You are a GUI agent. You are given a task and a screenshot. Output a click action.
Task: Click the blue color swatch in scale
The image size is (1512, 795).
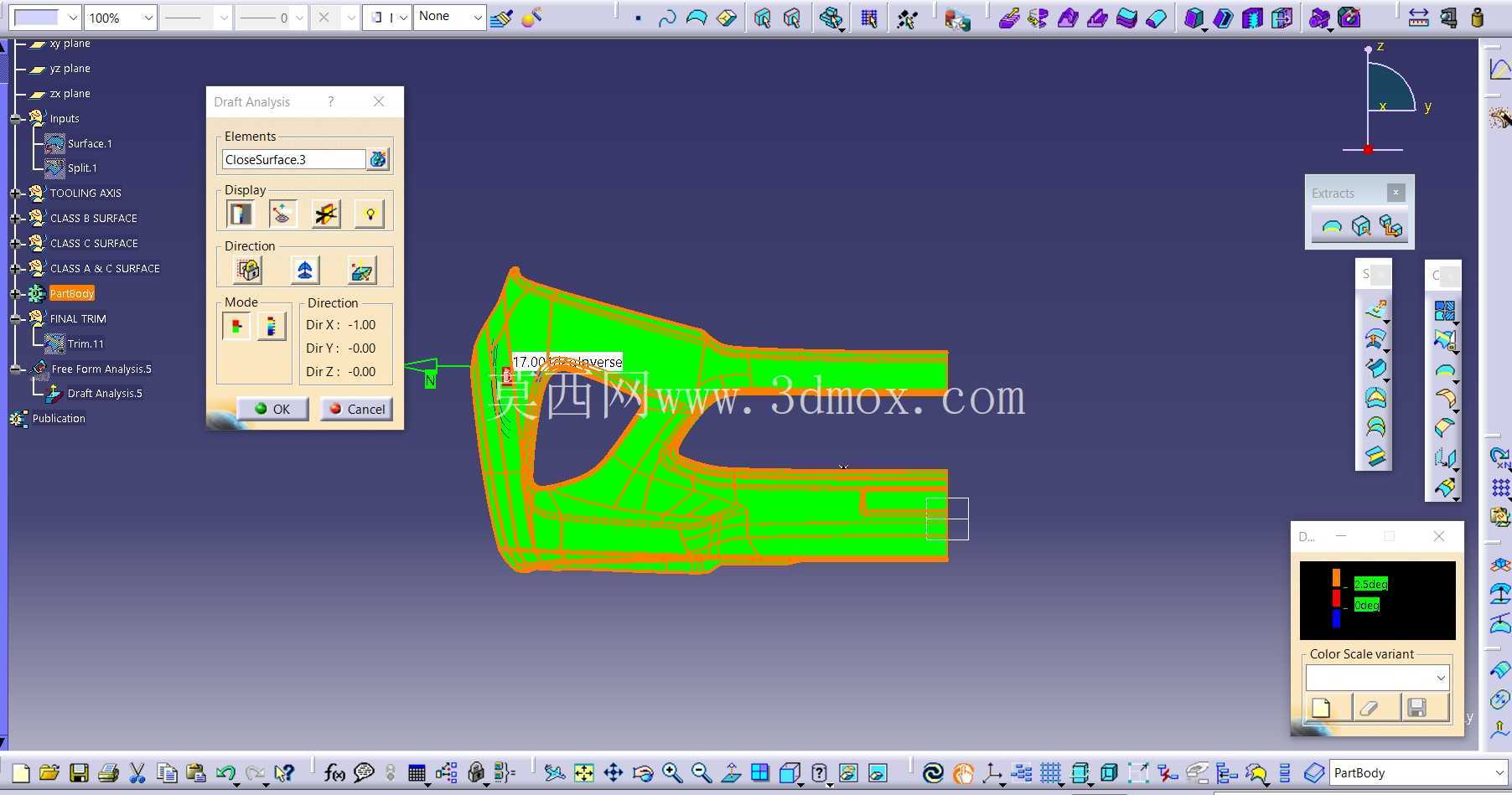(x=1336, y=618)
